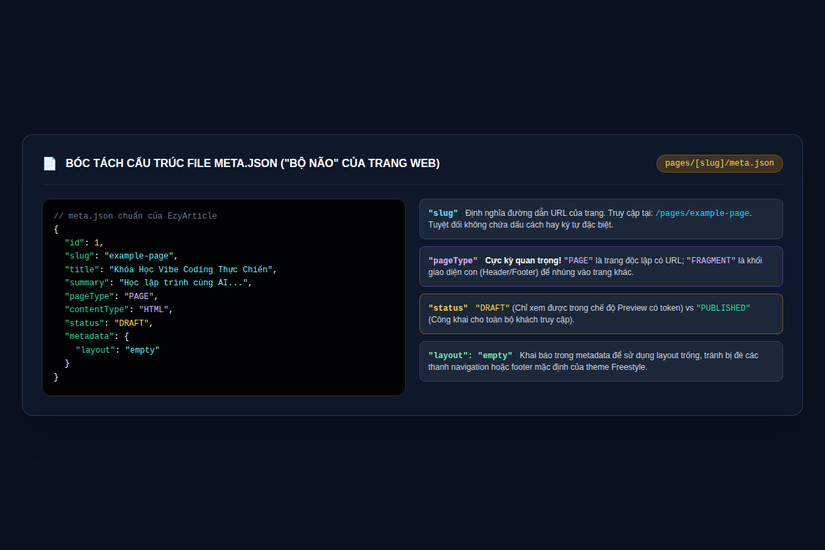Image resolution: width=825 pixels, height=550 pixels.
Task: Click the code line "slug": "example-page"
Action: tap(121, 256)
